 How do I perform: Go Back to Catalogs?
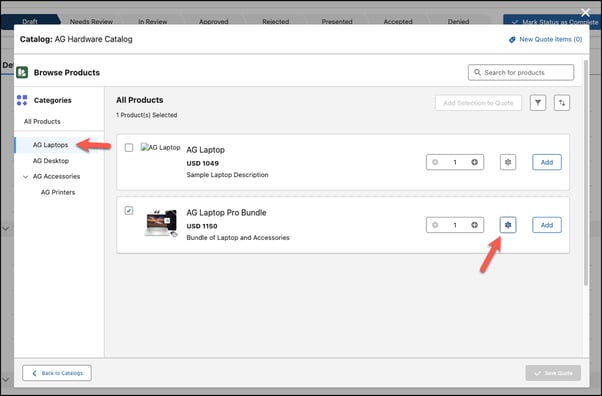[57, 373]
